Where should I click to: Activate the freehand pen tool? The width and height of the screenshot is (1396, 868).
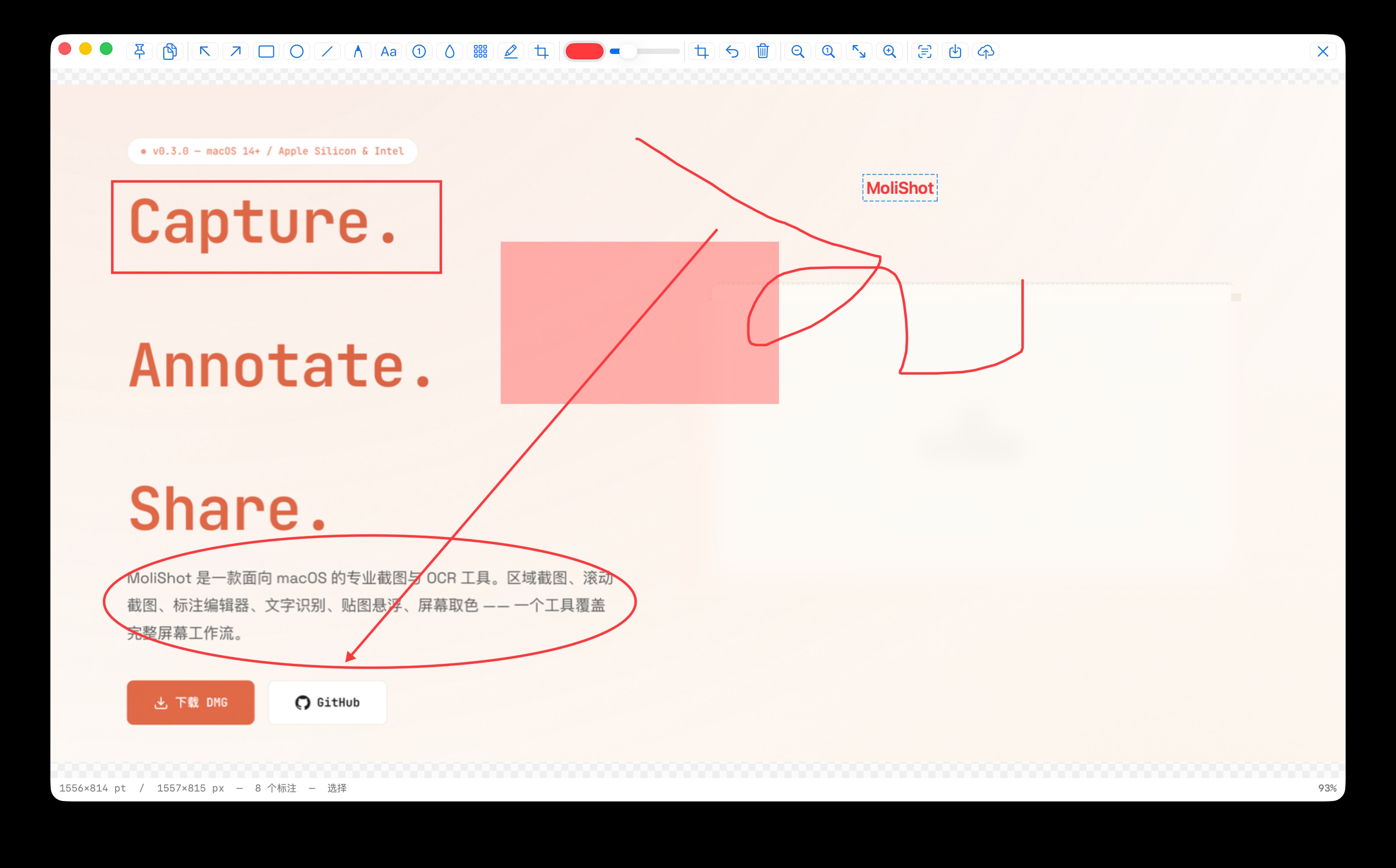pos(358,52)
